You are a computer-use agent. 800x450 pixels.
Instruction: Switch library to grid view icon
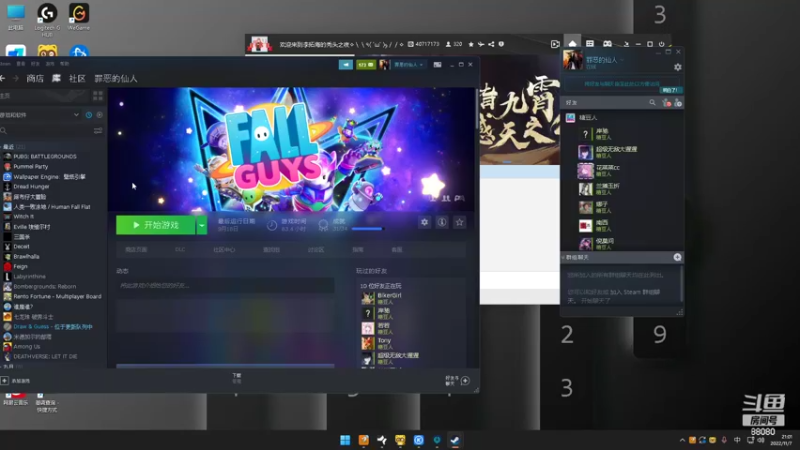(x=98, y=95)
